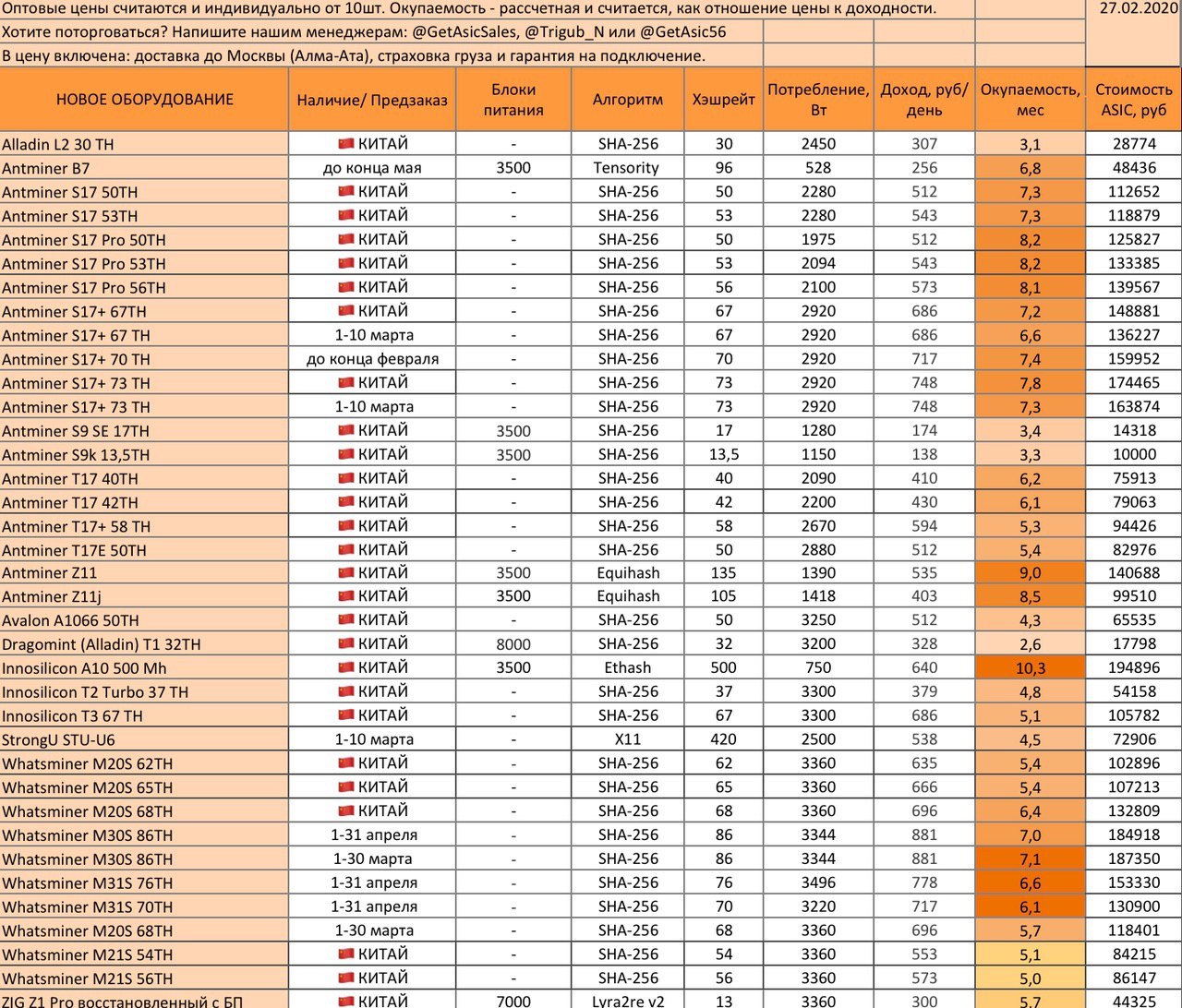Click the China flag in Alladin L2 30 TH row
This screenshot has height=1008, width=1182.
pyautogui.click(x=346, y=143)
